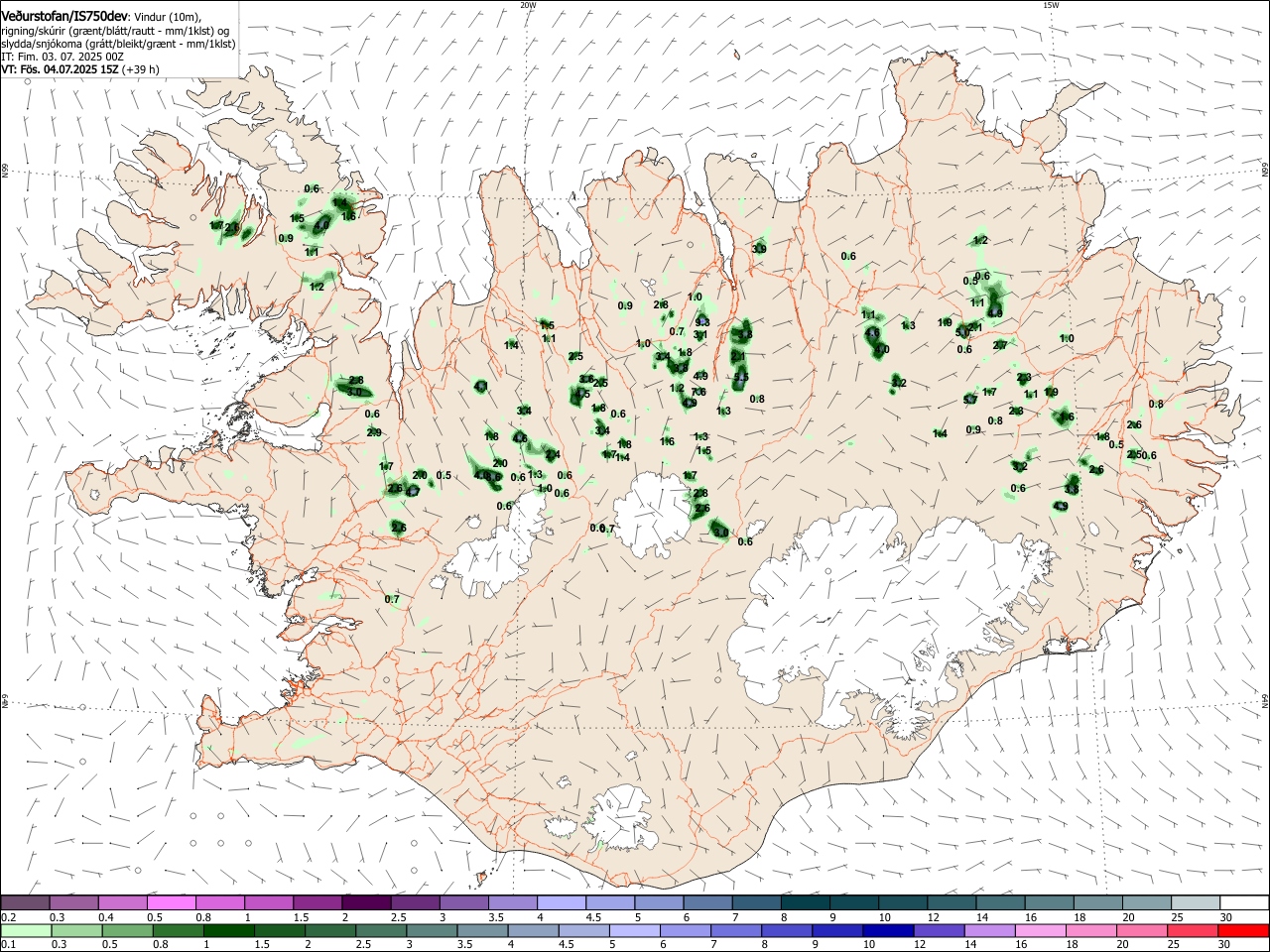Select the 'slydda/snjókoma' legend description line
1270x952 pixels.
pyautogui.click(x=118, y=44)
